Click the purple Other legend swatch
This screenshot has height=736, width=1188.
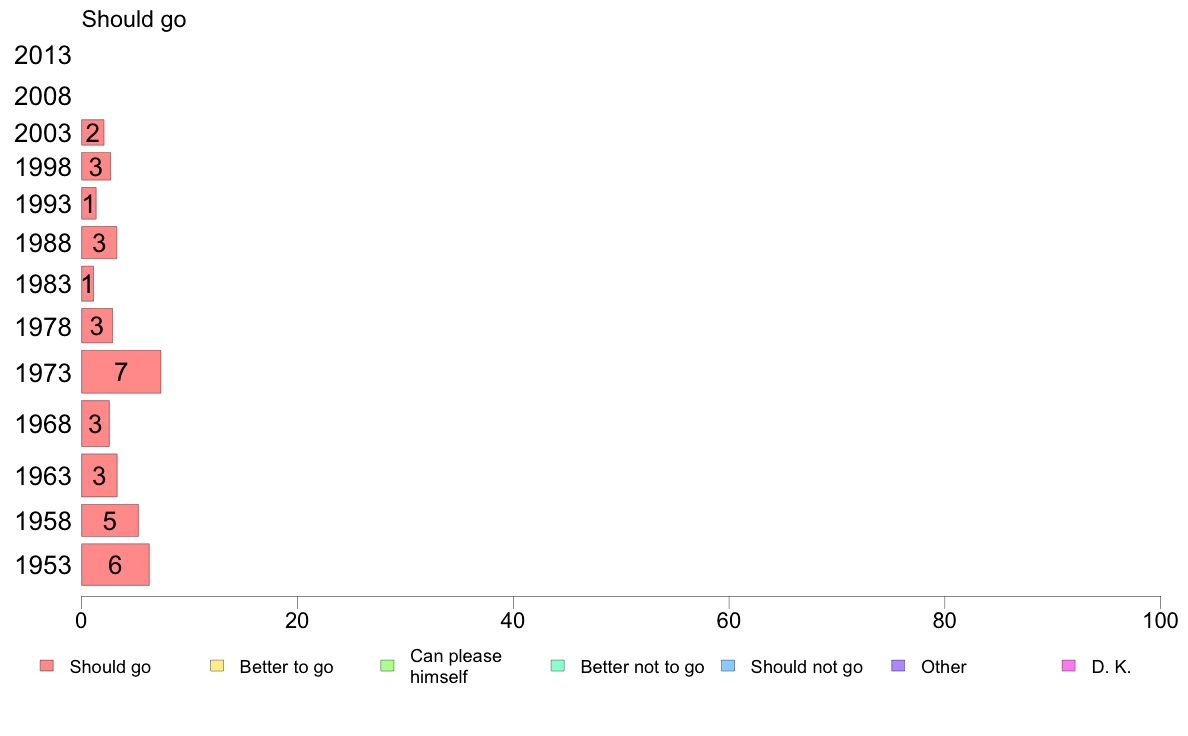tap(898, 666)
